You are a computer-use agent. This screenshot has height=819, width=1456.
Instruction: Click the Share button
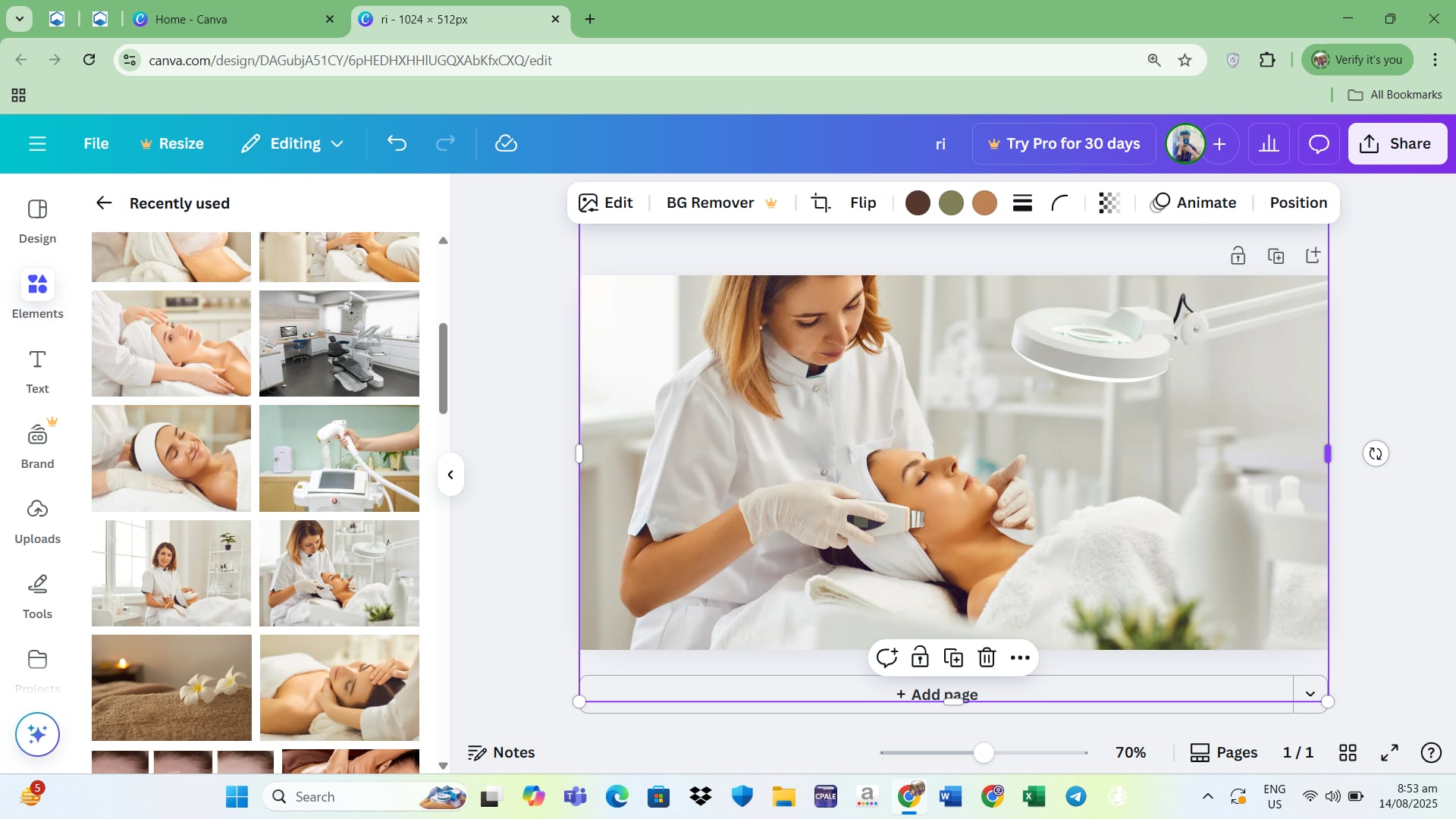tap(1397, 143)
